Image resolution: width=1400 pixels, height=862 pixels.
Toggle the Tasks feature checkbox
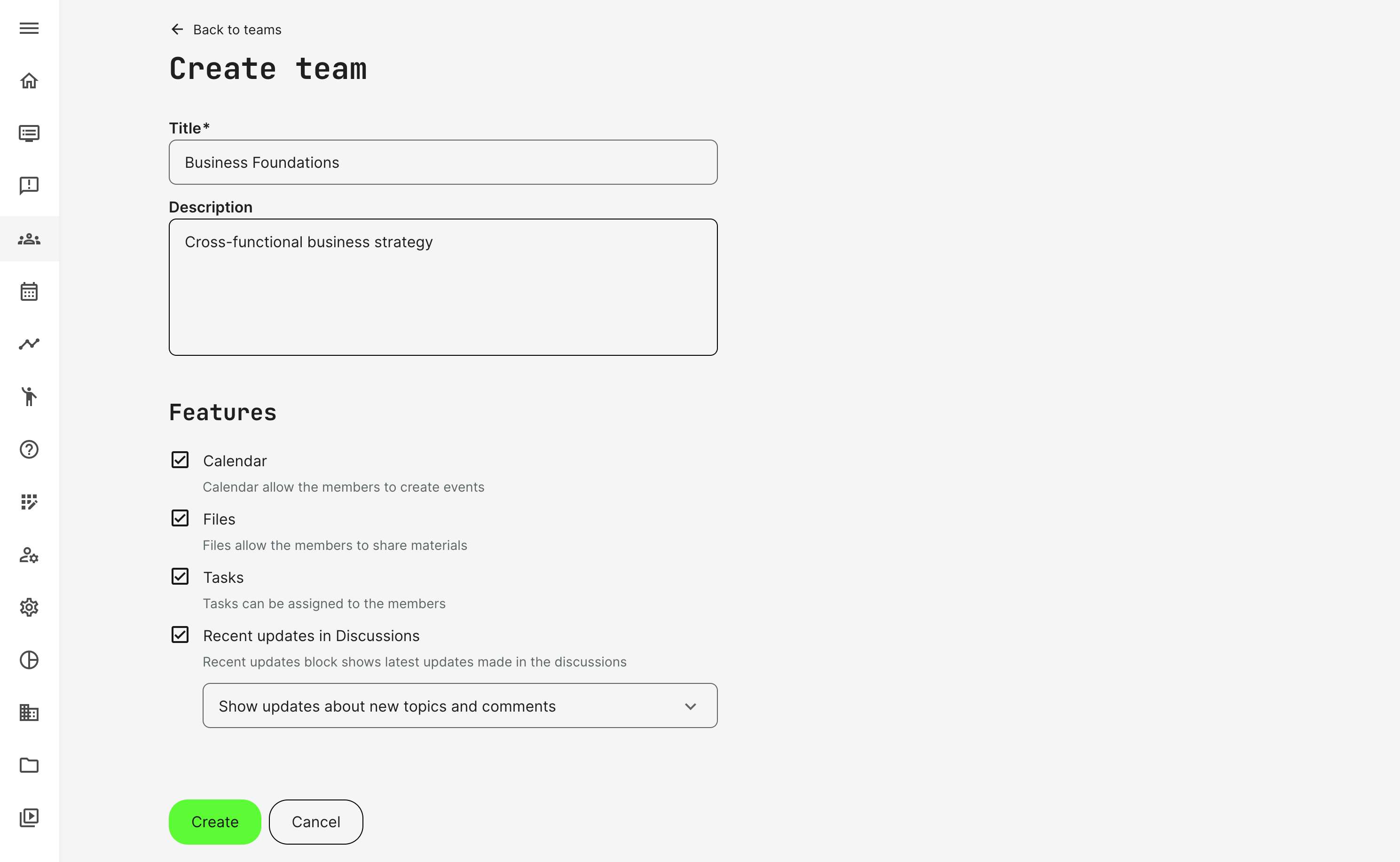point(180,576)
